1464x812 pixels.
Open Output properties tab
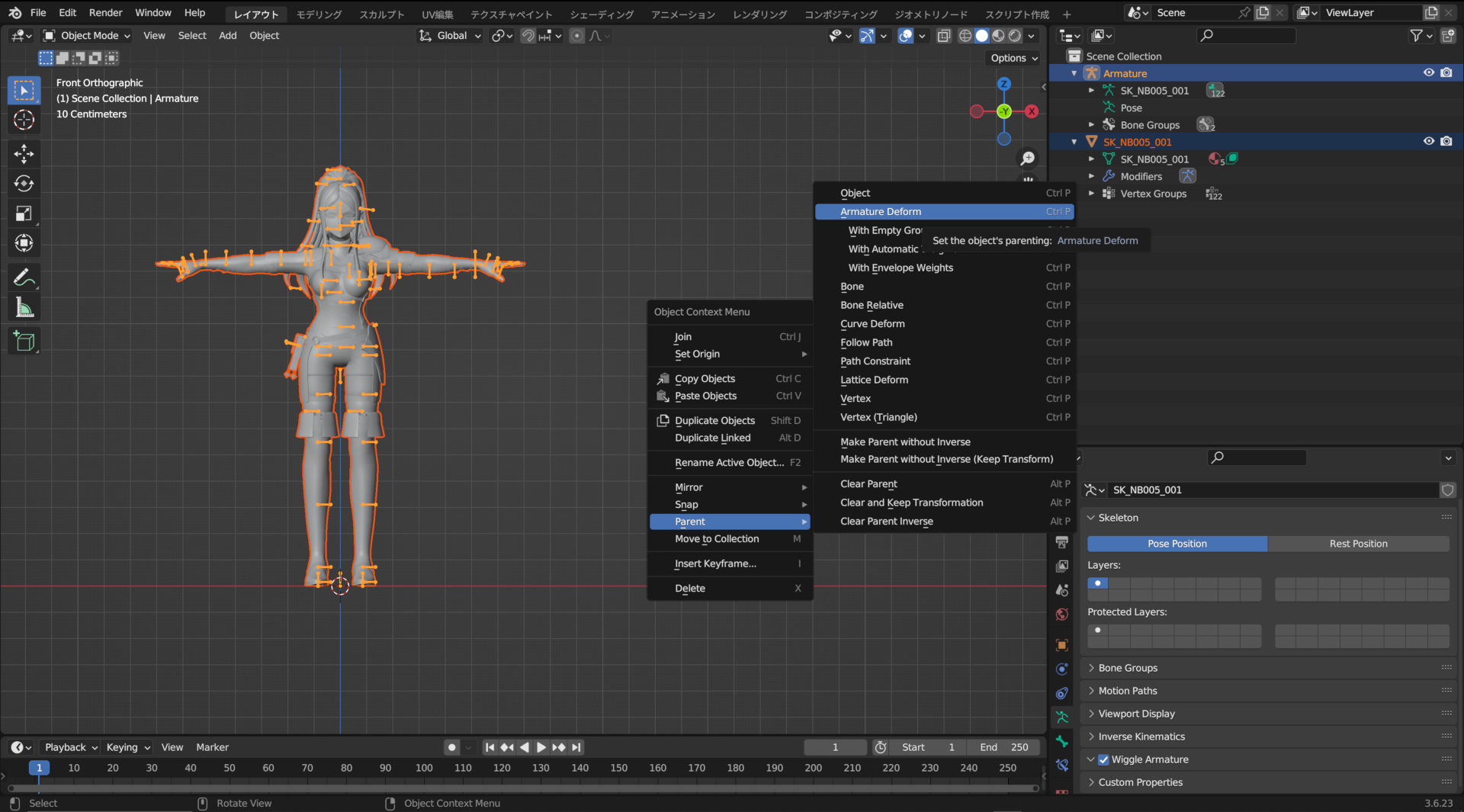click(1061, 542)
